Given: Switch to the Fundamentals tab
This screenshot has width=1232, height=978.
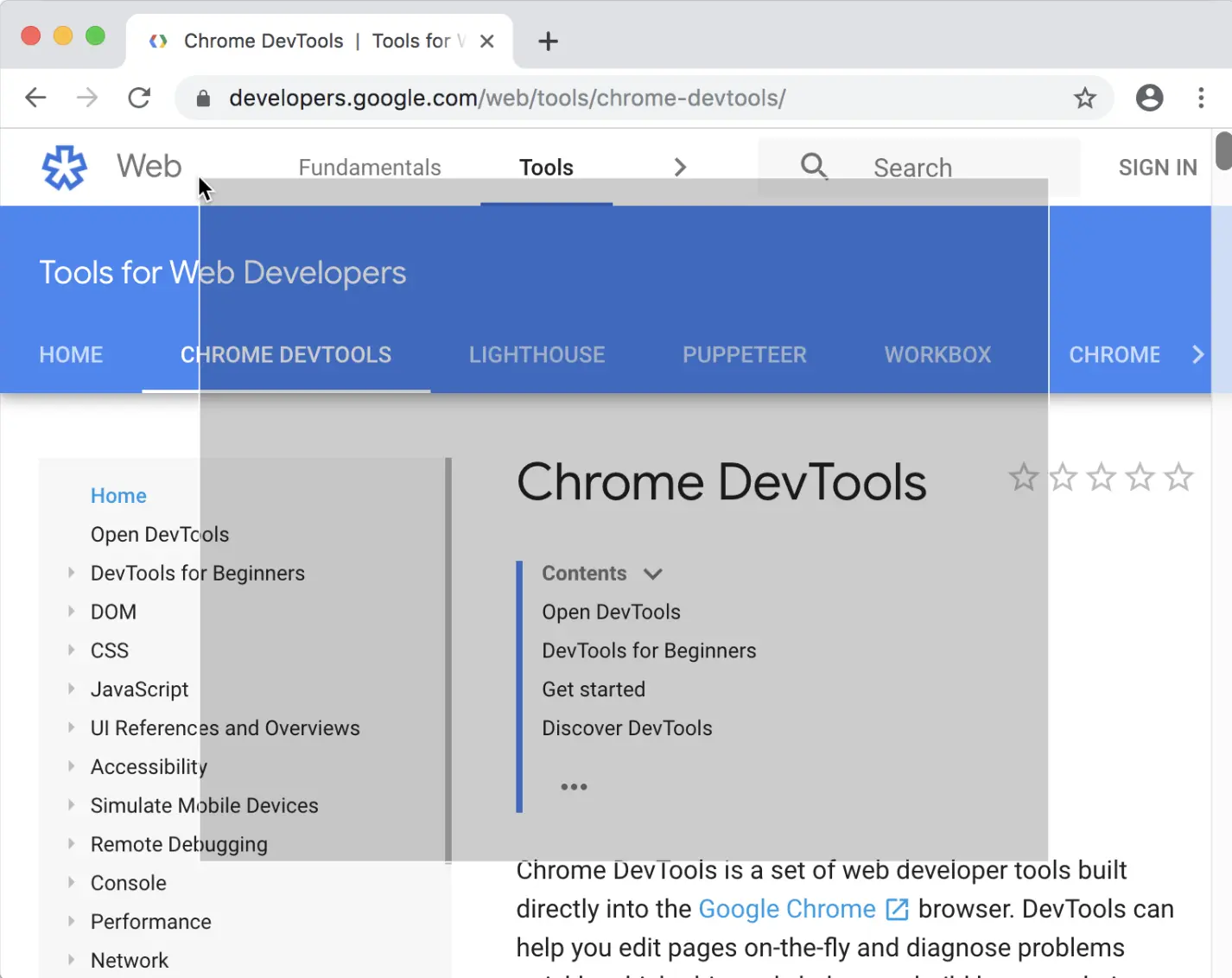Looking at the screenshot, I should pyautogui.click(x=370, y=167).
